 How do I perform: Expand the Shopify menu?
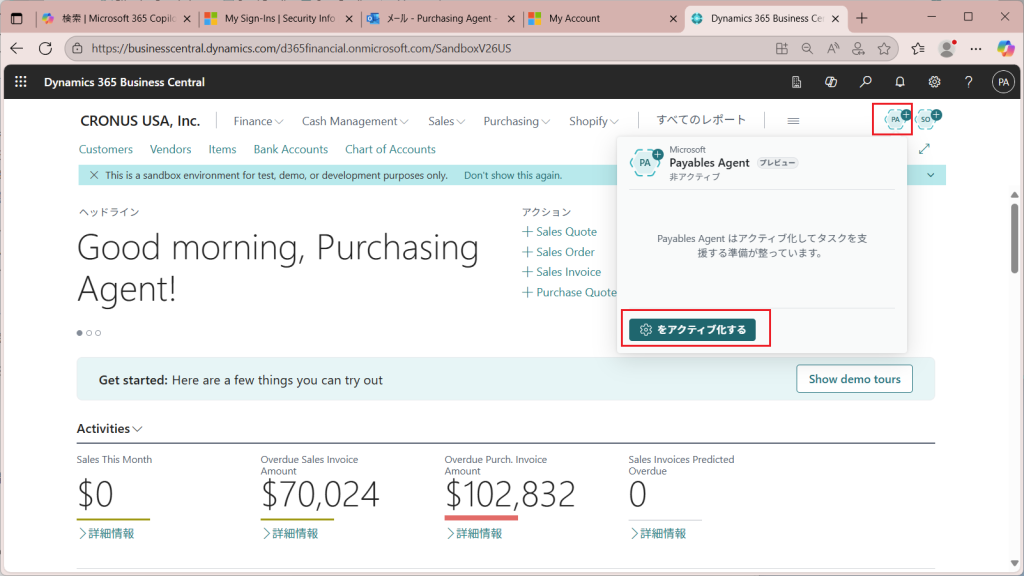594,121
